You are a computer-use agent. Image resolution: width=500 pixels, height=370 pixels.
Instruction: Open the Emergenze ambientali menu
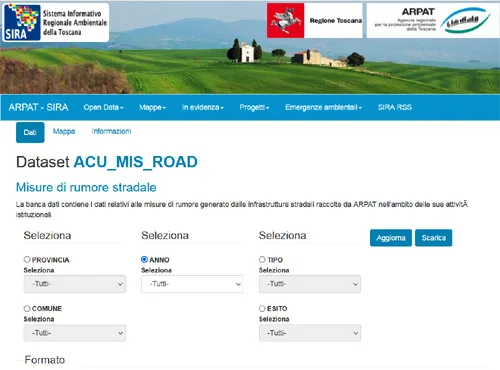click(x=323, y=107)
